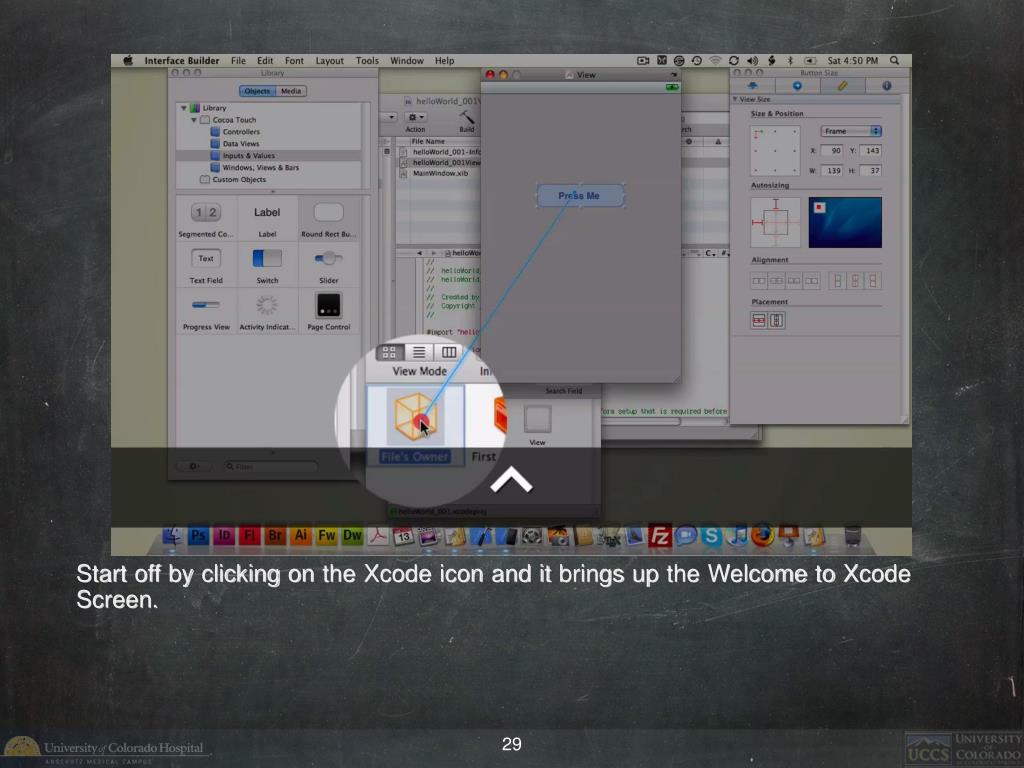Click the File Name column header

pyautogui.click(x=428, y=142)
